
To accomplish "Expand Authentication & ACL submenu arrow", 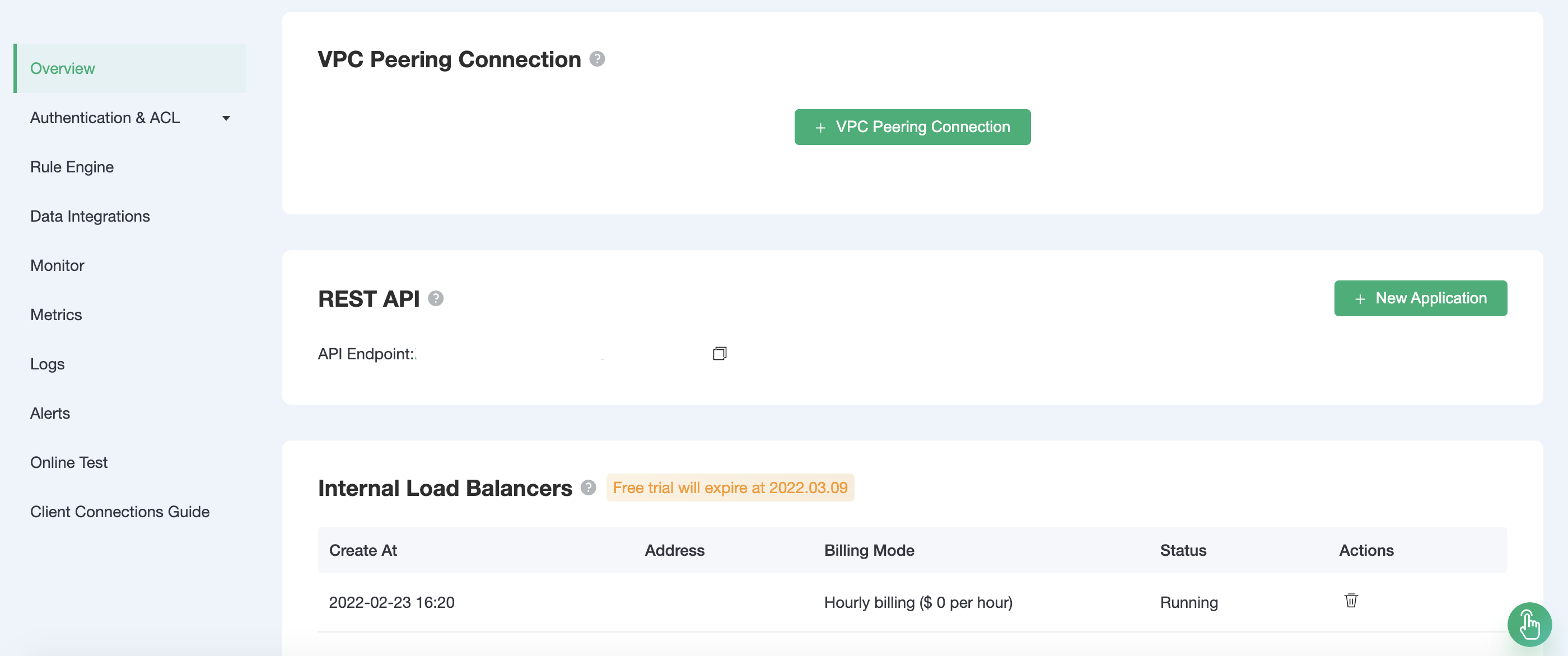I will 226,118.
